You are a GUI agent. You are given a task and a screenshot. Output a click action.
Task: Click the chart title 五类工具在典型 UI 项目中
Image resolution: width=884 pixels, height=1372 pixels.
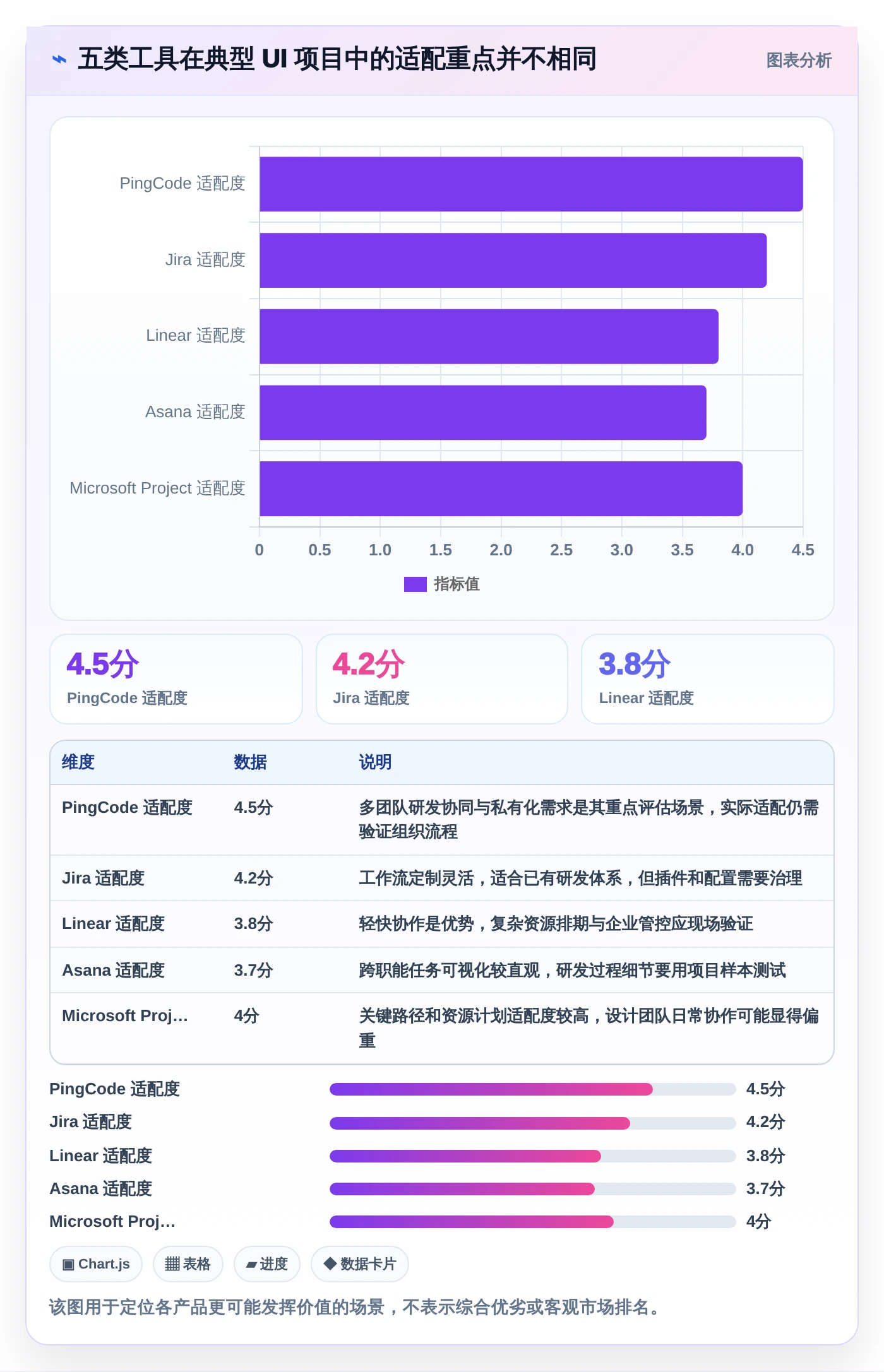337,59
